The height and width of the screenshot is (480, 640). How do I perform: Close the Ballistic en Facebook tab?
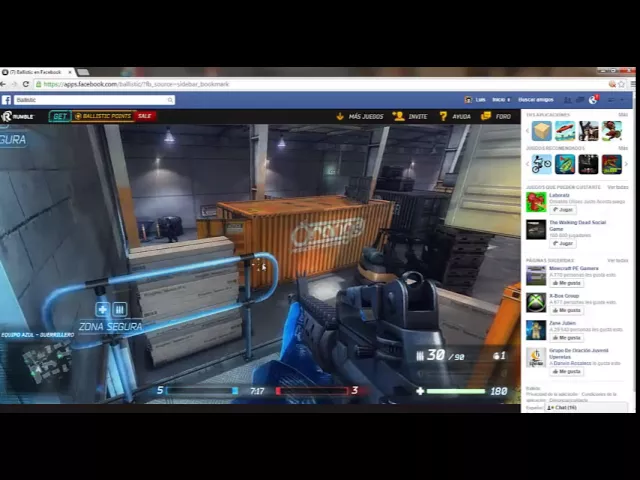pos(70,72)
